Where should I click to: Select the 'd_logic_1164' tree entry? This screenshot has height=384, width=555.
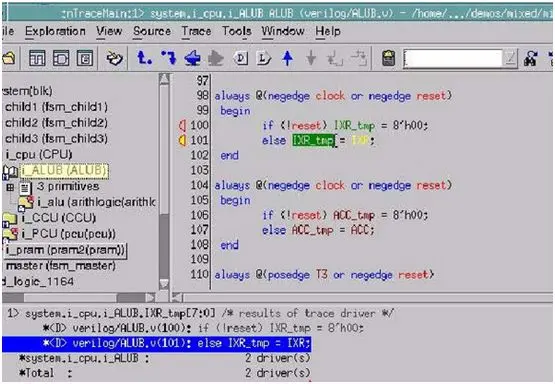pyautogui.click(x=38, y=282)
